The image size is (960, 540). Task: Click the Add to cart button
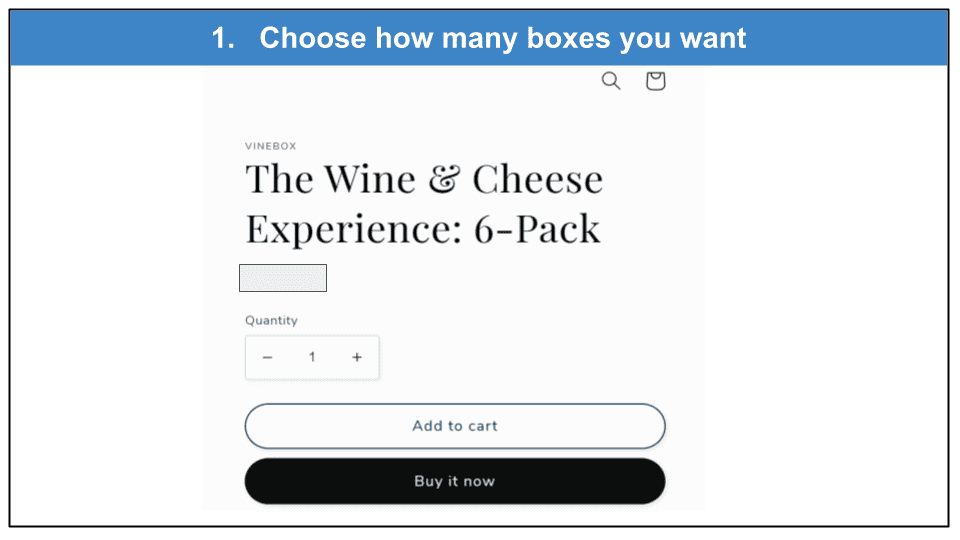[455, 426]
